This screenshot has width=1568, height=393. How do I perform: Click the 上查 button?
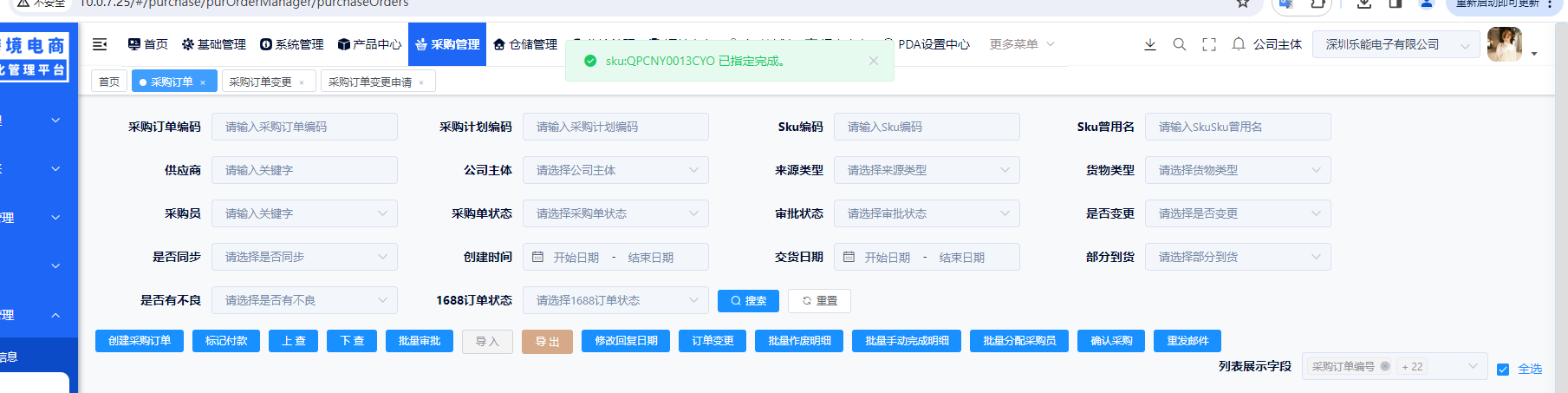[293, 341]
